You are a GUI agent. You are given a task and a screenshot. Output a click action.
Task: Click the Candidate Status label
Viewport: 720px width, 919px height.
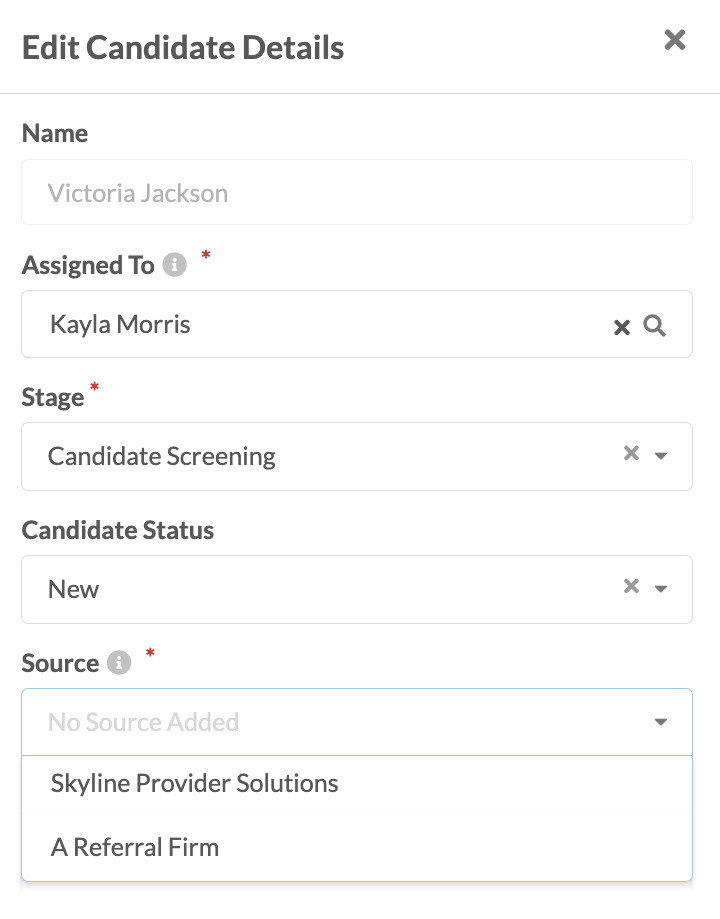click(118, 530)
